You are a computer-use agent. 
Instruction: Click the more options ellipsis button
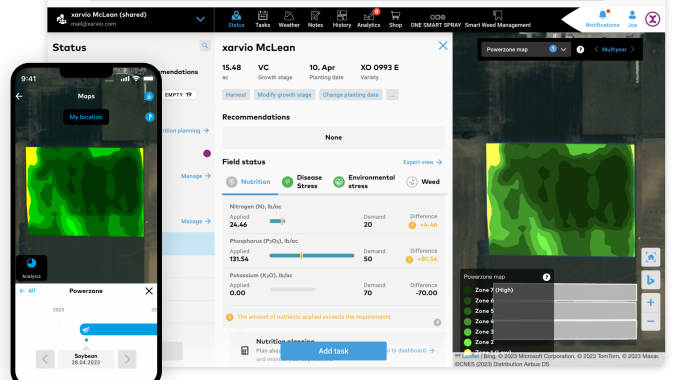pos(392,95)
